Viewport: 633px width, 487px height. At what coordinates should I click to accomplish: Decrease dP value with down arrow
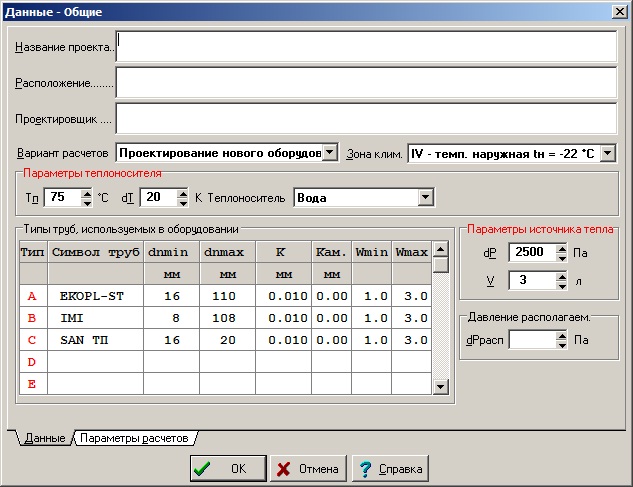click(562, 257)
